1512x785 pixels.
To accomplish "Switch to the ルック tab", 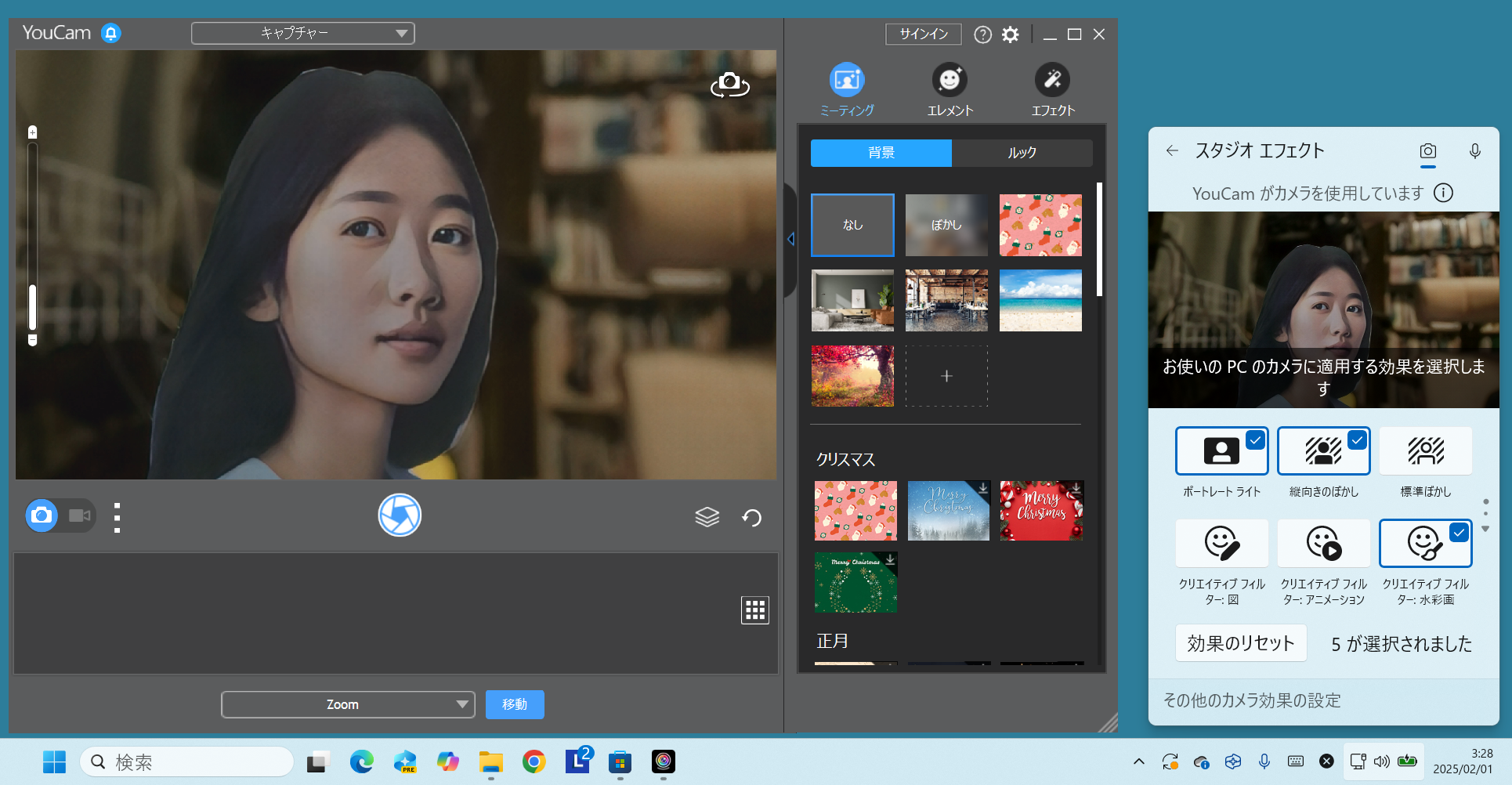I will click(x=1022, y=153).
